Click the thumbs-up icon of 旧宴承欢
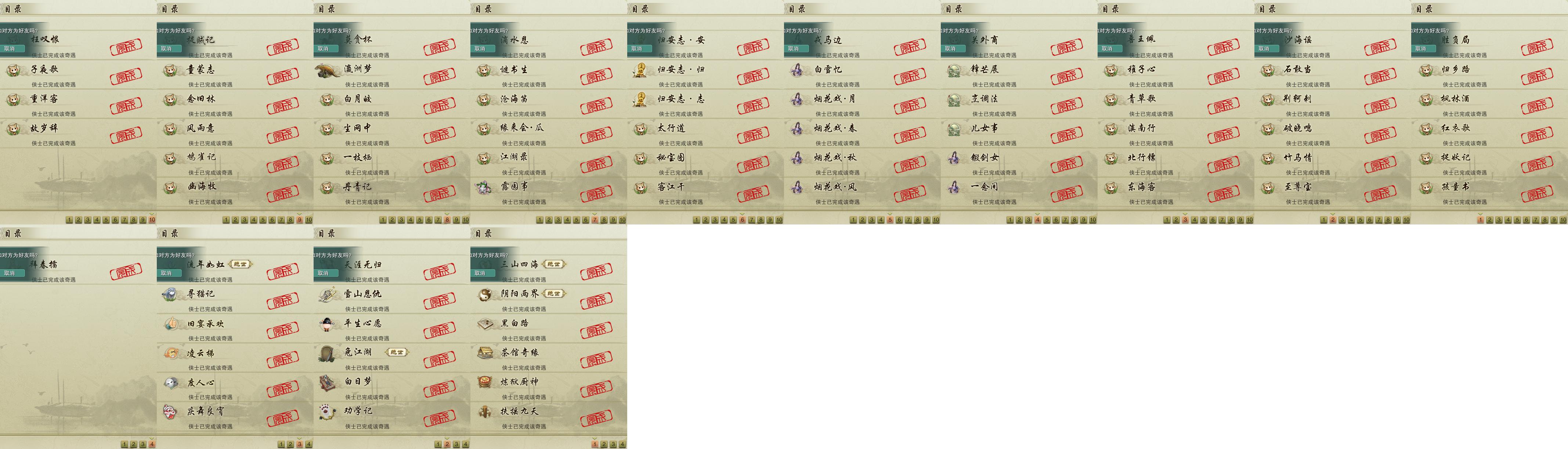The height and width of the screenshot is (449, 1568). point(170,324)
